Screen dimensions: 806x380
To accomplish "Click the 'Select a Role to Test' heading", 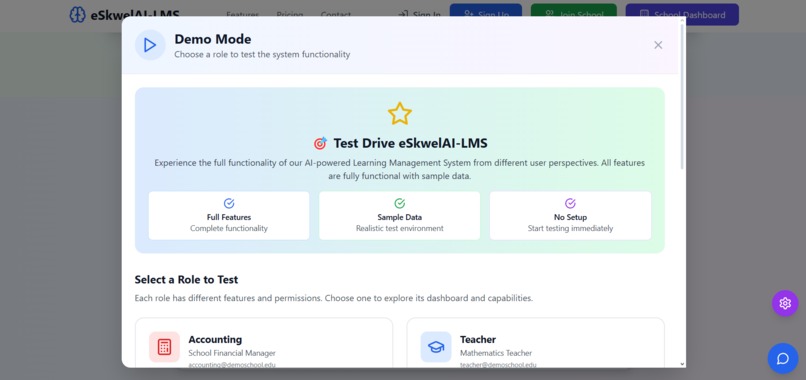I will (186, 280).
